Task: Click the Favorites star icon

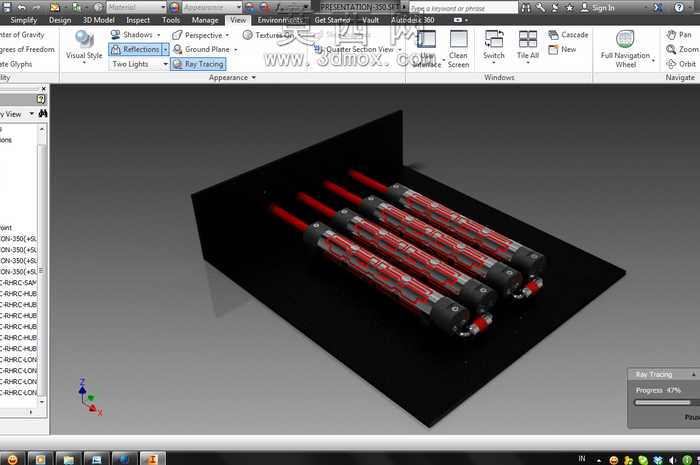Action: tap(570, 8)
